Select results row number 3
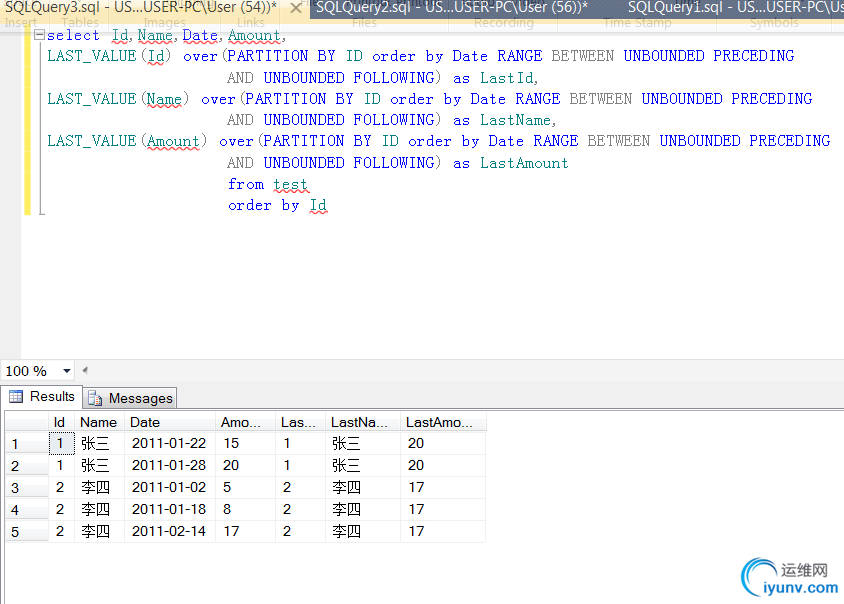 27,488
